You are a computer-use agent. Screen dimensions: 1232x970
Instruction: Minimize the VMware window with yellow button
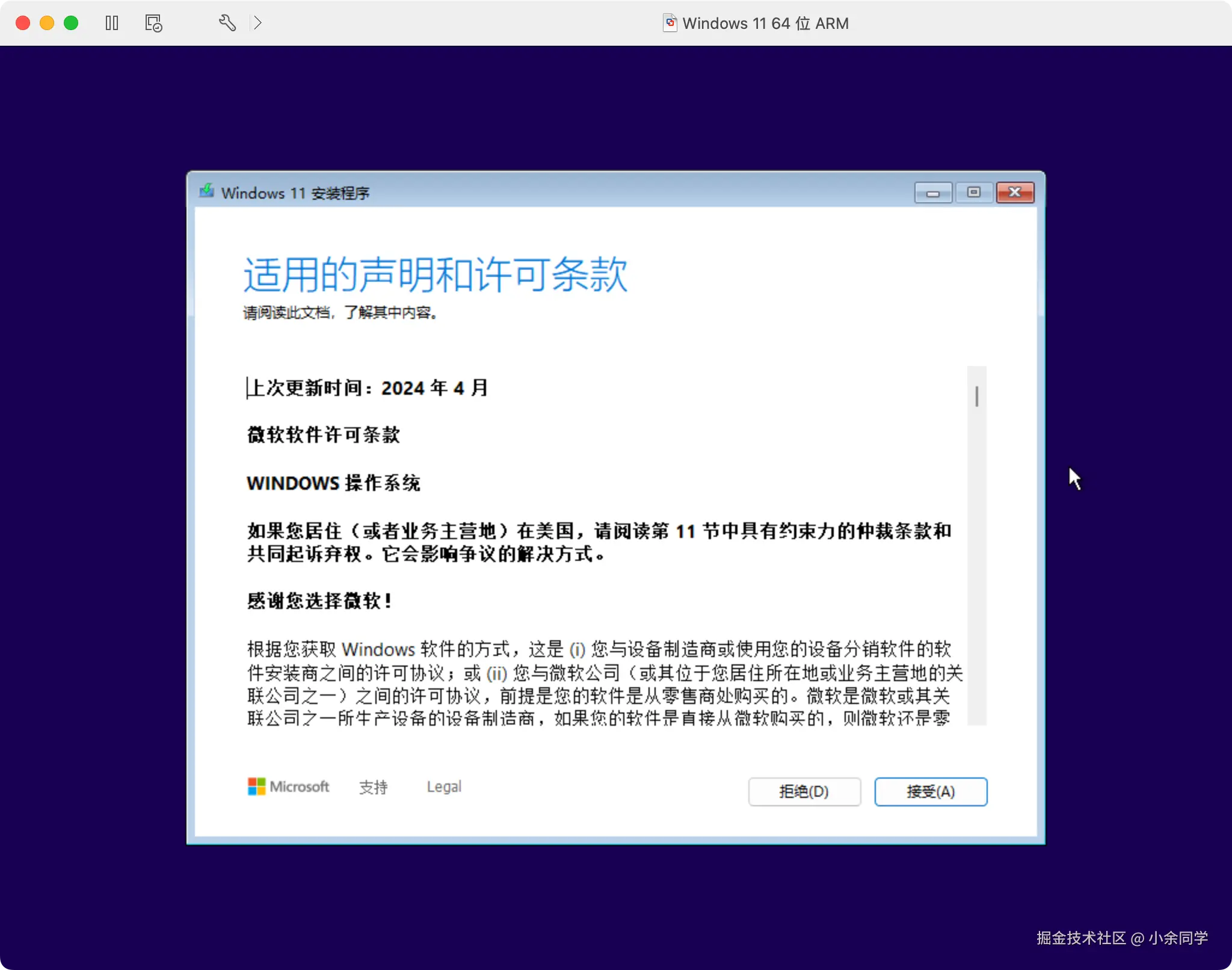click(x=47, y=23)
